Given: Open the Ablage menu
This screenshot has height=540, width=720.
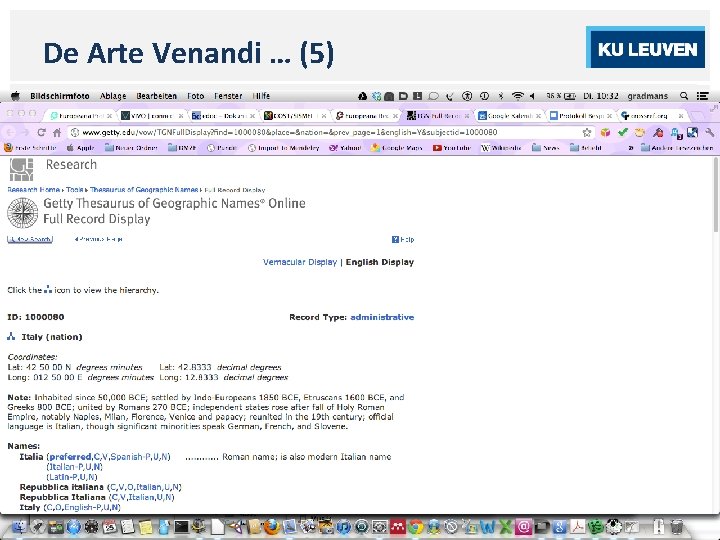Looking at the screenshot, I should click(113, 96).
